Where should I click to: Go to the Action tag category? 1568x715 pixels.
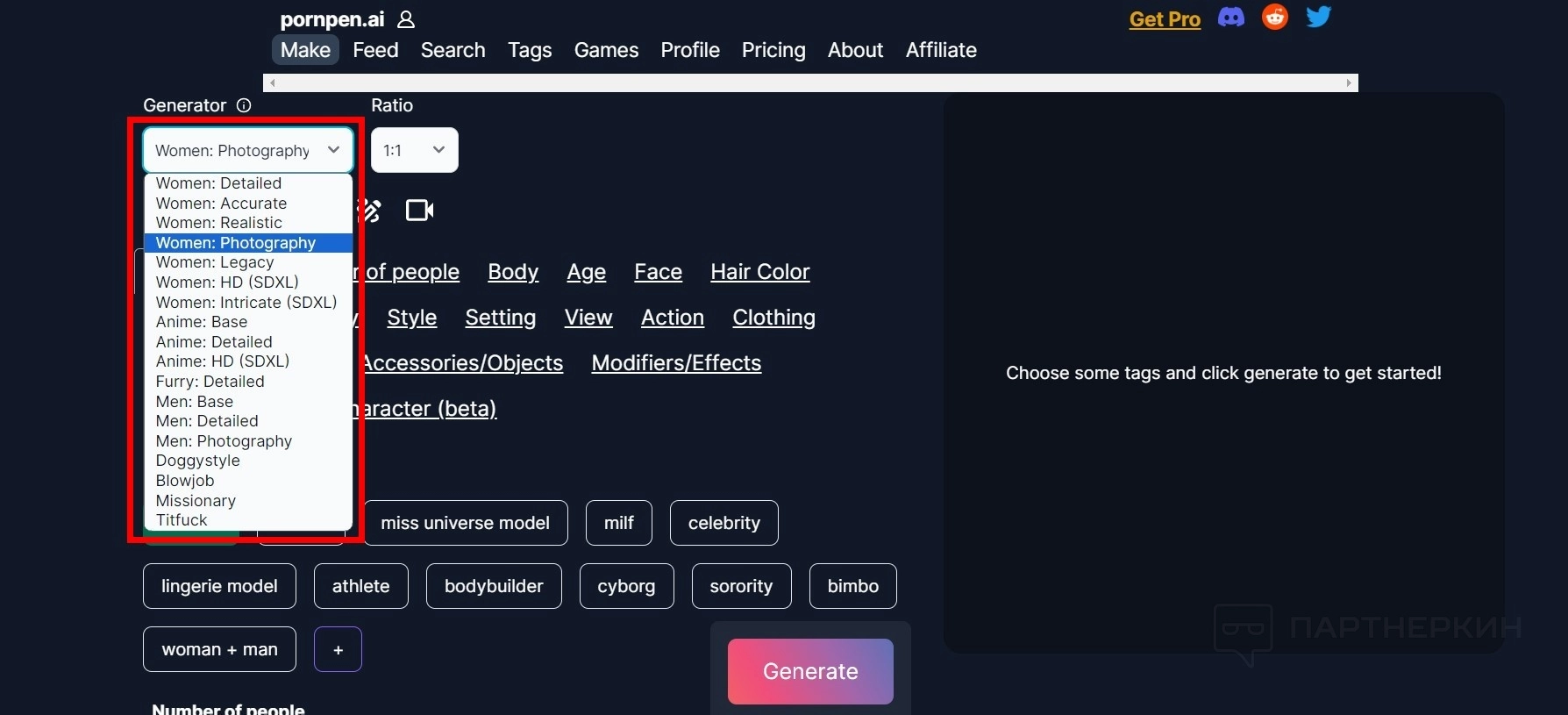(x=673, y=318)
